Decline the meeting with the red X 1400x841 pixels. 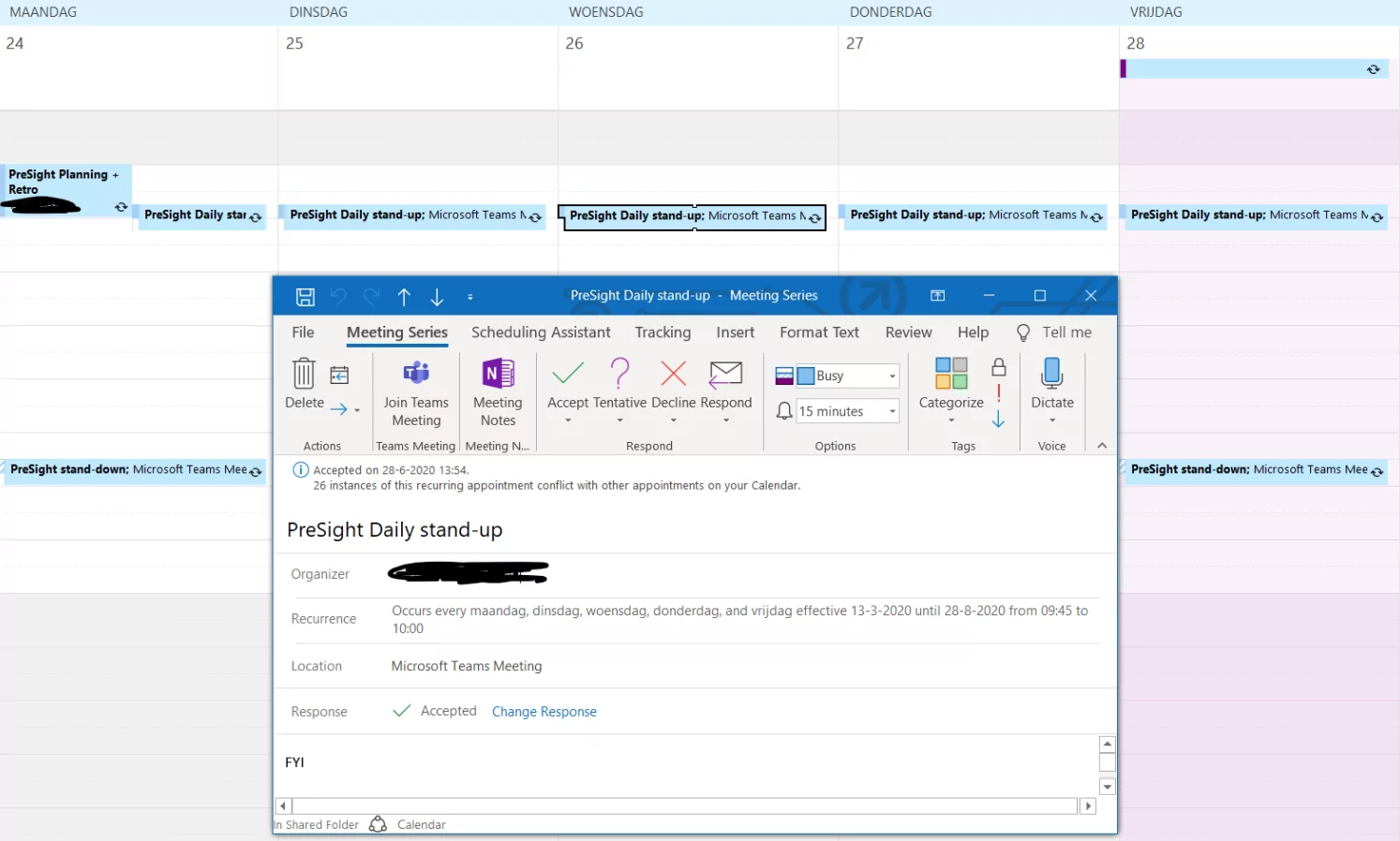[673, 374]
